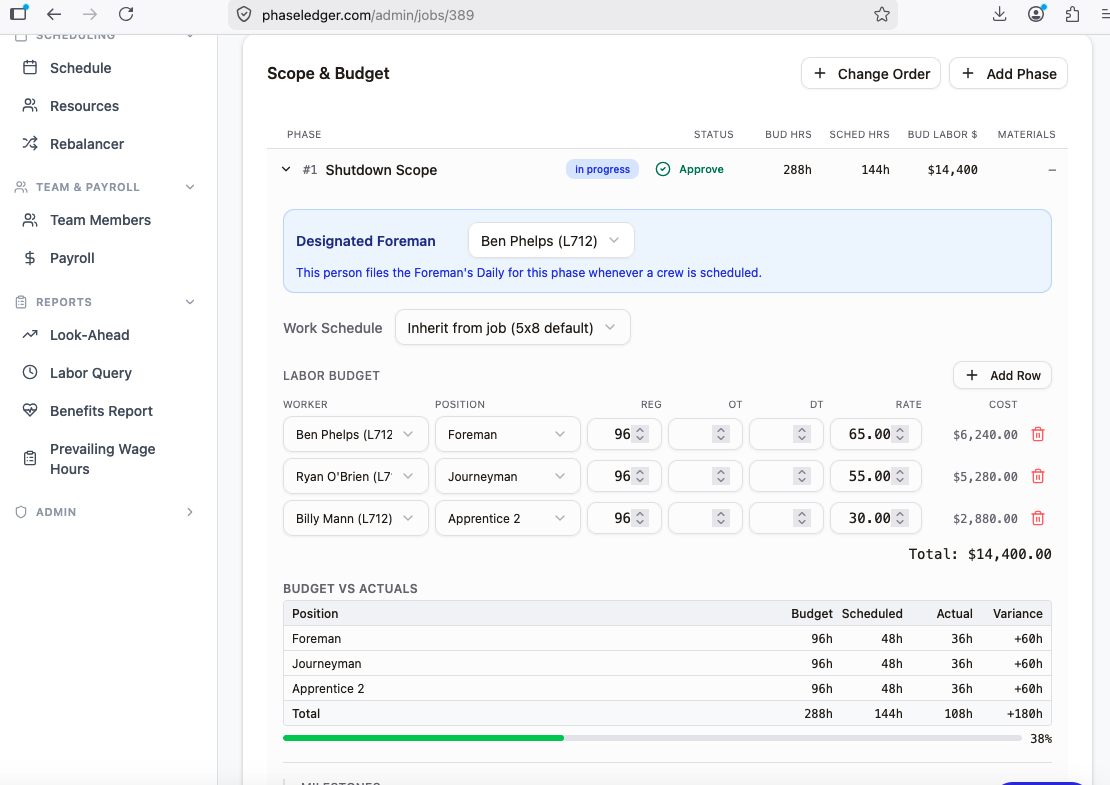Click the Benefits Report heart icon
This screenshot has width=1110, height=785.
click(30, 410)
